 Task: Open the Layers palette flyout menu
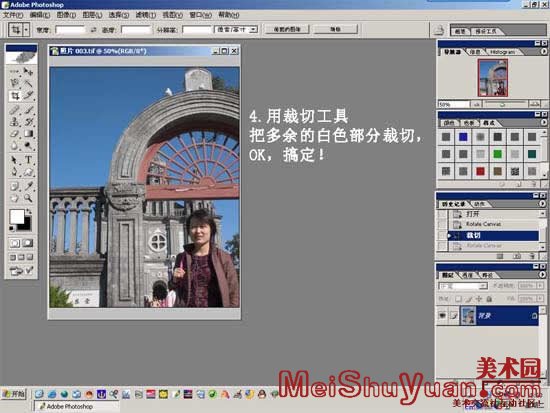click(x=543, y=275)
